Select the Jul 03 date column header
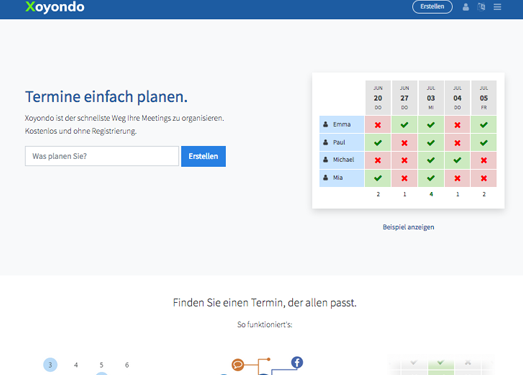523x375 pixels. (431, 98)
